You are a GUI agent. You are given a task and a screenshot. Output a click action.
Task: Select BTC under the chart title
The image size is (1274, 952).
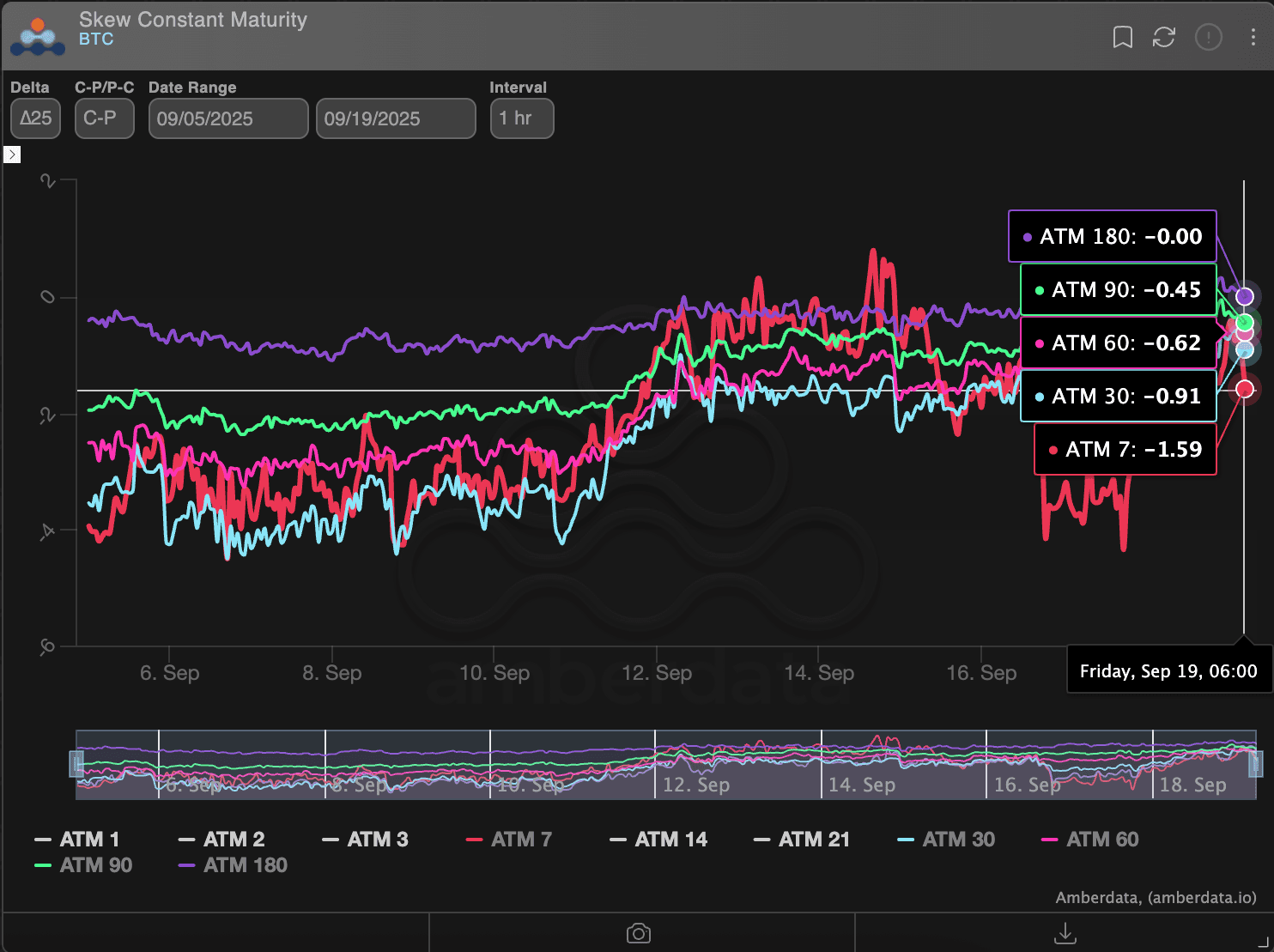pos(97,39)
